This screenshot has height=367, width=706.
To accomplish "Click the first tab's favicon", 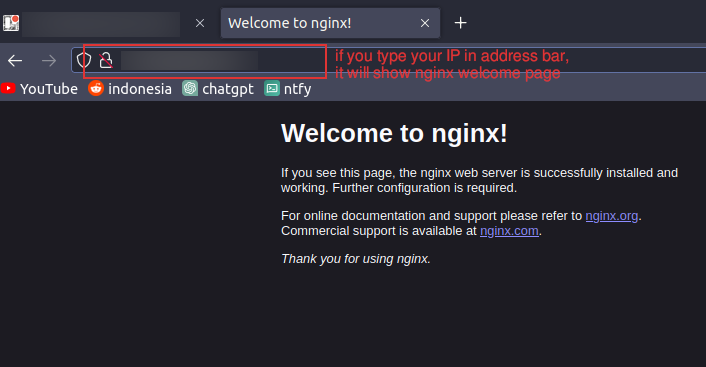I will click(x=11, y=23).
